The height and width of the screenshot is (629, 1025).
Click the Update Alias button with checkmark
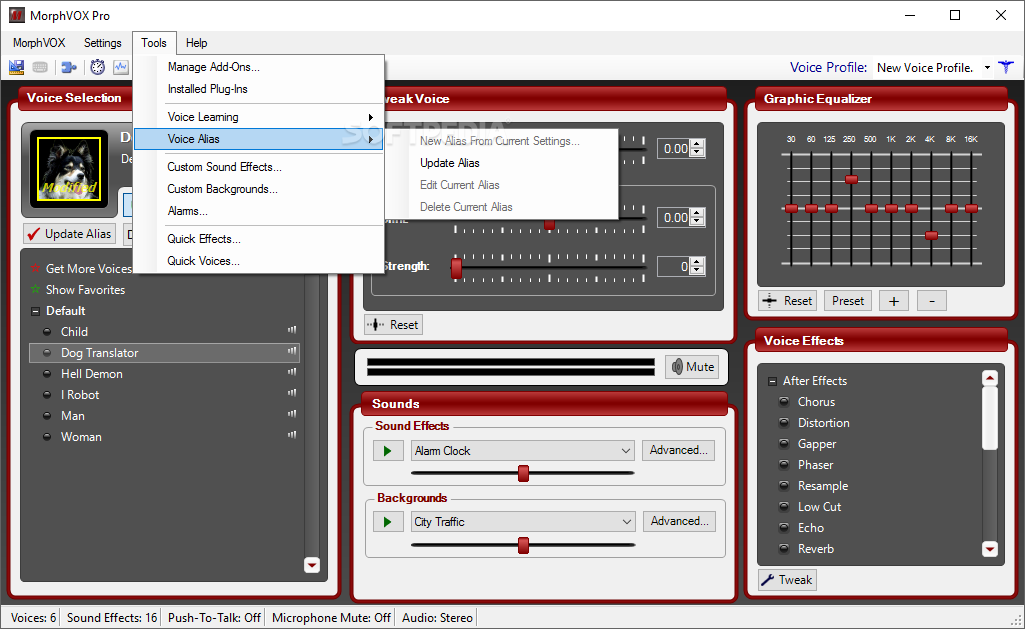pos(69,233)
